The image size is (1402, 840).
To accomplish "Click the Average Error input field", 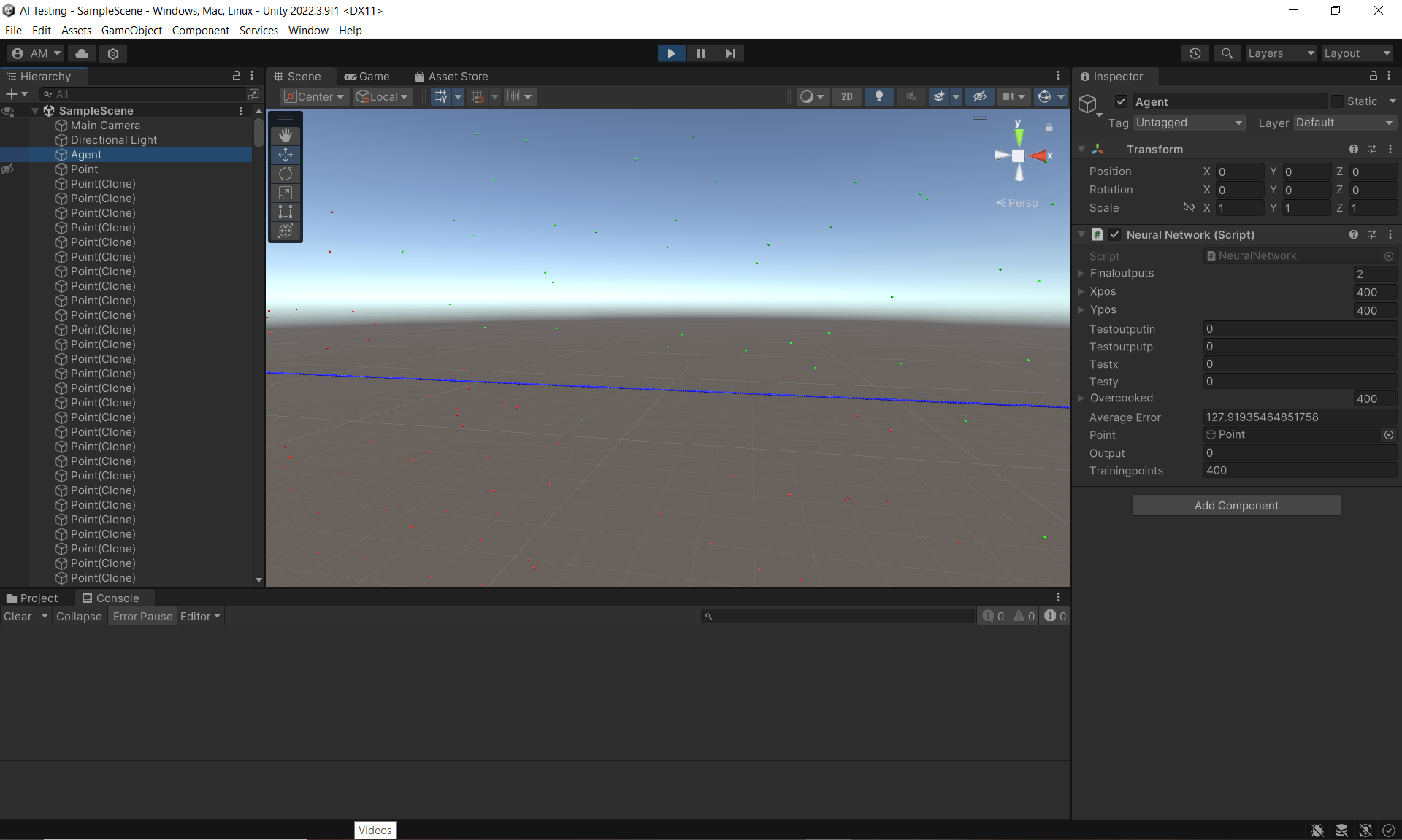I will pos(1299,417).
